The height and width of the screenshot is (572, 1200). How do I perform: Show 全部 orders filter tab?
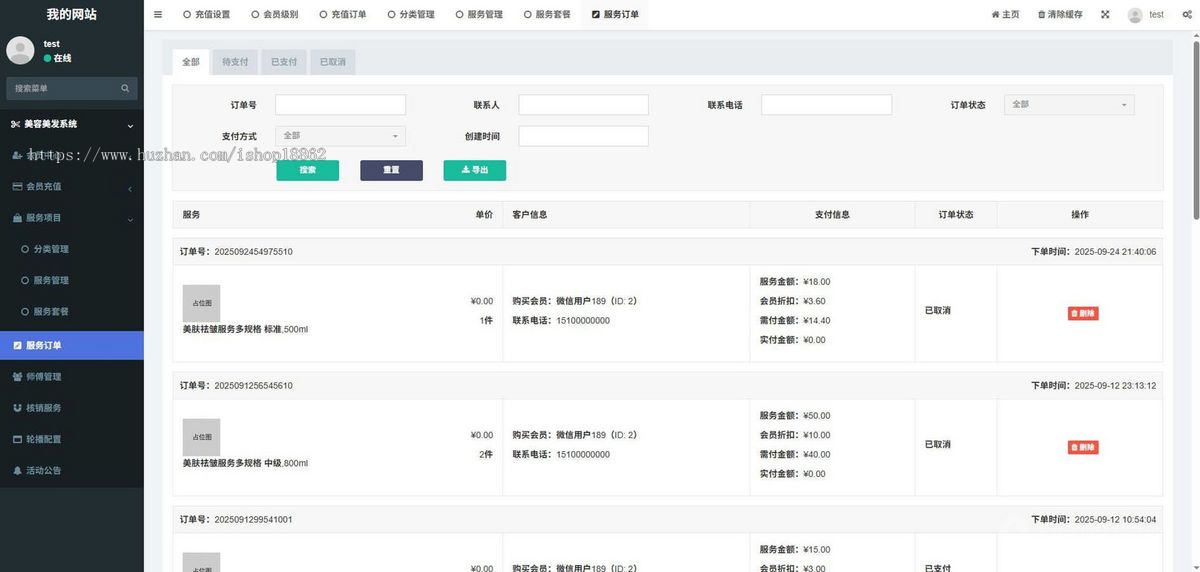[x=190, y=62]
